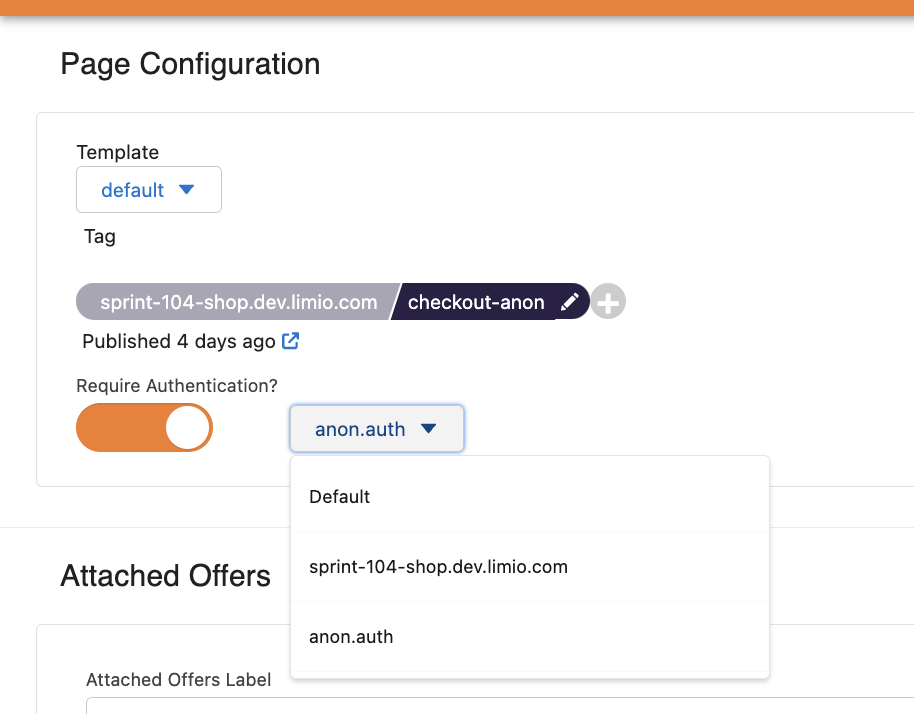This screenshot has height=714, width=914.
Task: Click the Require Authentication? label
Action: pos(176,385)
